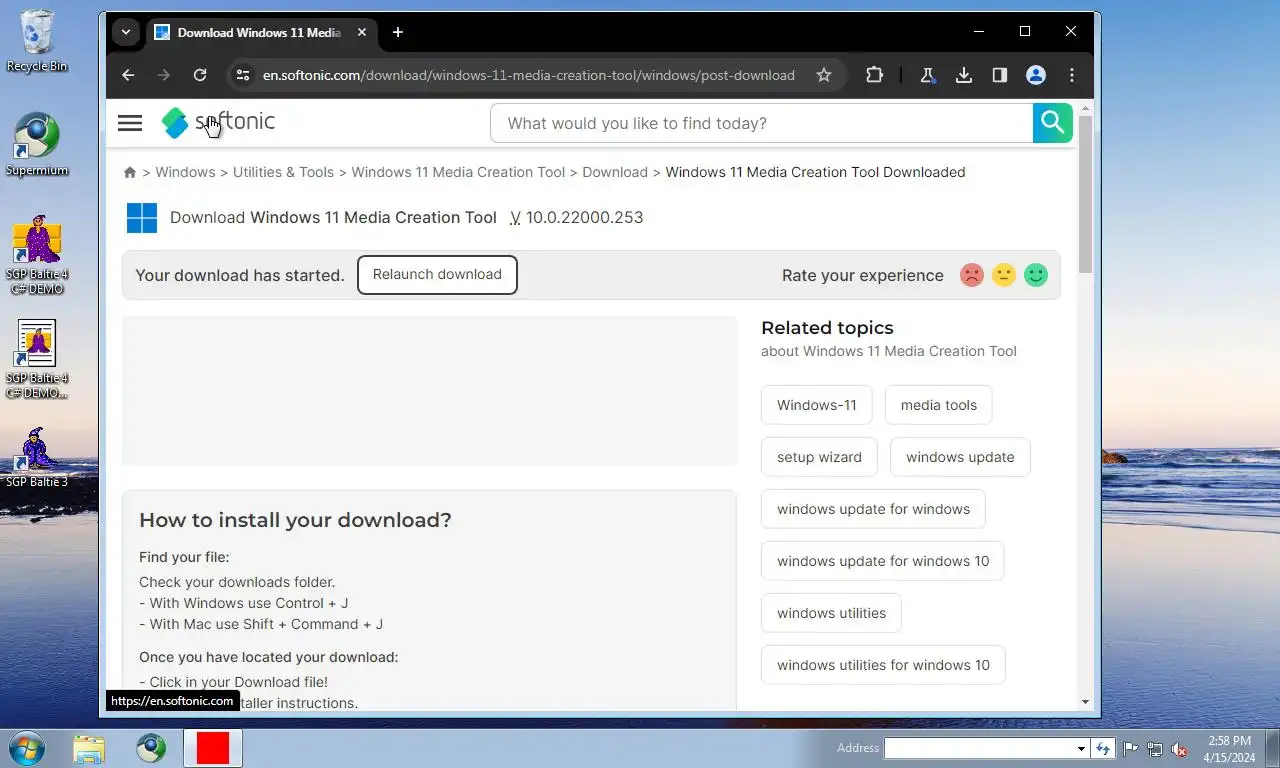Image resolution: width=1280 pixels, height=768 pixels.
Task: Bookmark this page with the star
Action: point(824,75)
